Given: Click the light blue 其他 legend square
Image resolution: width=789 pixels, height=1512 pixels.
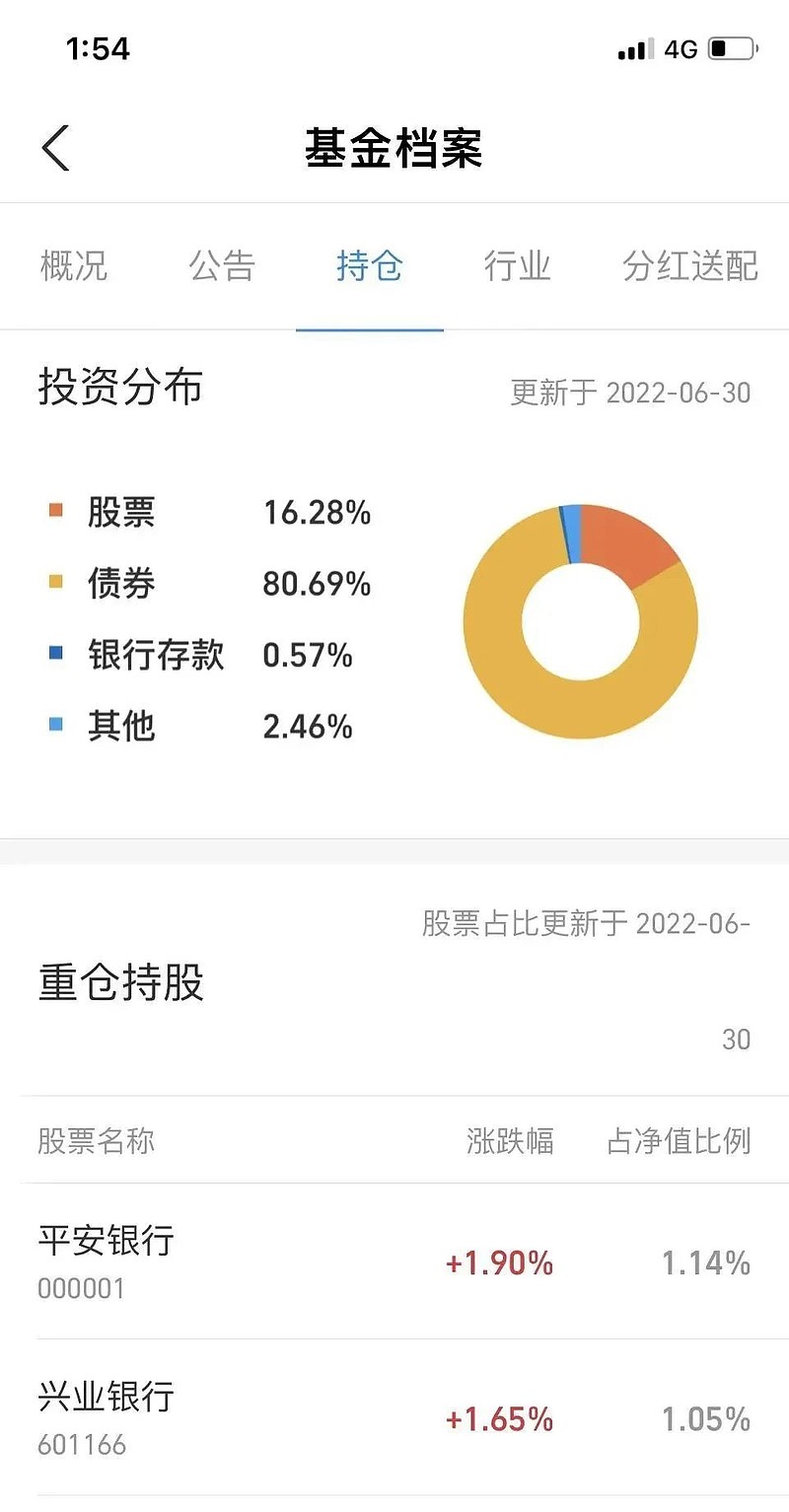Looking at the screenshot, I should pyautogui.click(x=55, y=724).
